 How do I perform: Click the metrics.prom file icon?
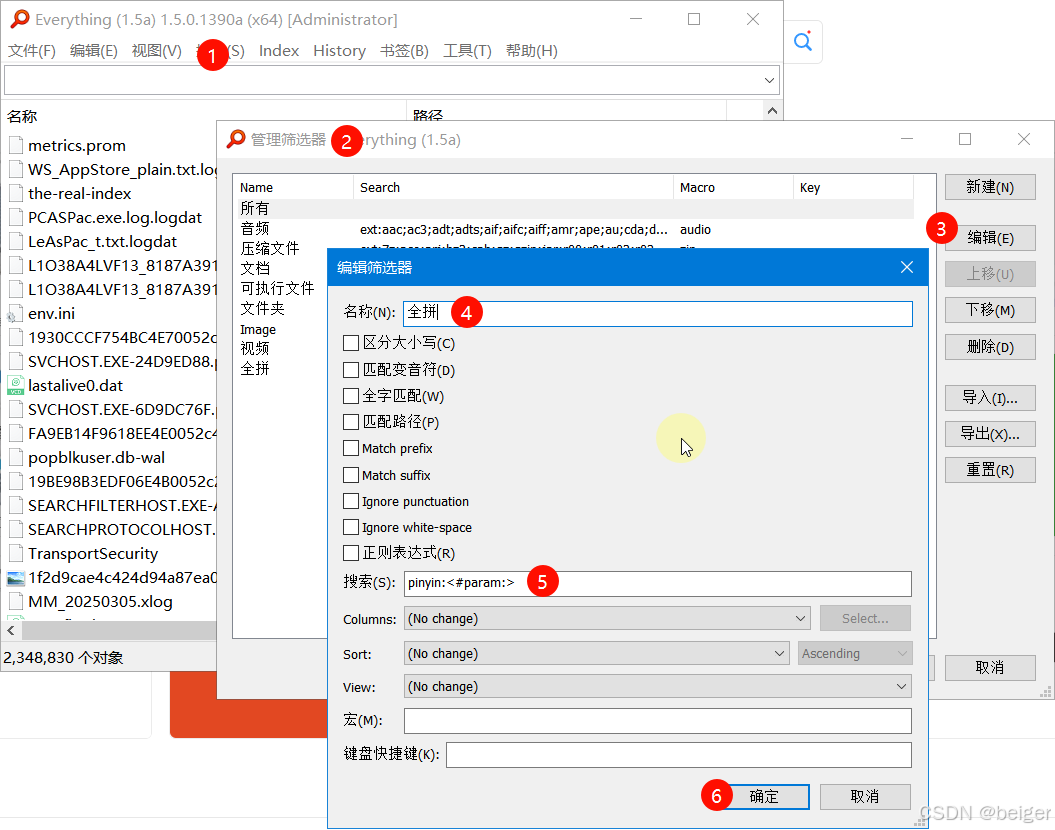coord(15,145)
